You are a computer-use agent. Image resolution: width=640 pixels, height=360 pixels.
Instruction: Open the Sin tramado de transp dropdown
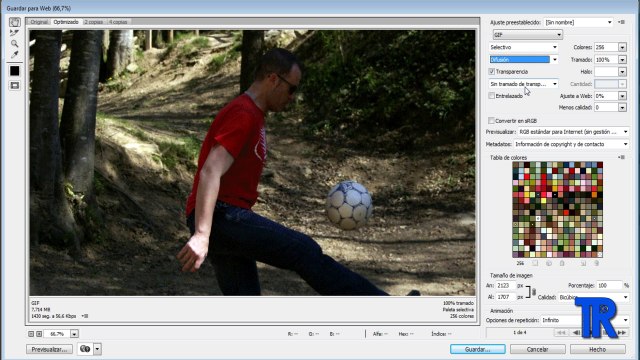click(x=524, y=84)
